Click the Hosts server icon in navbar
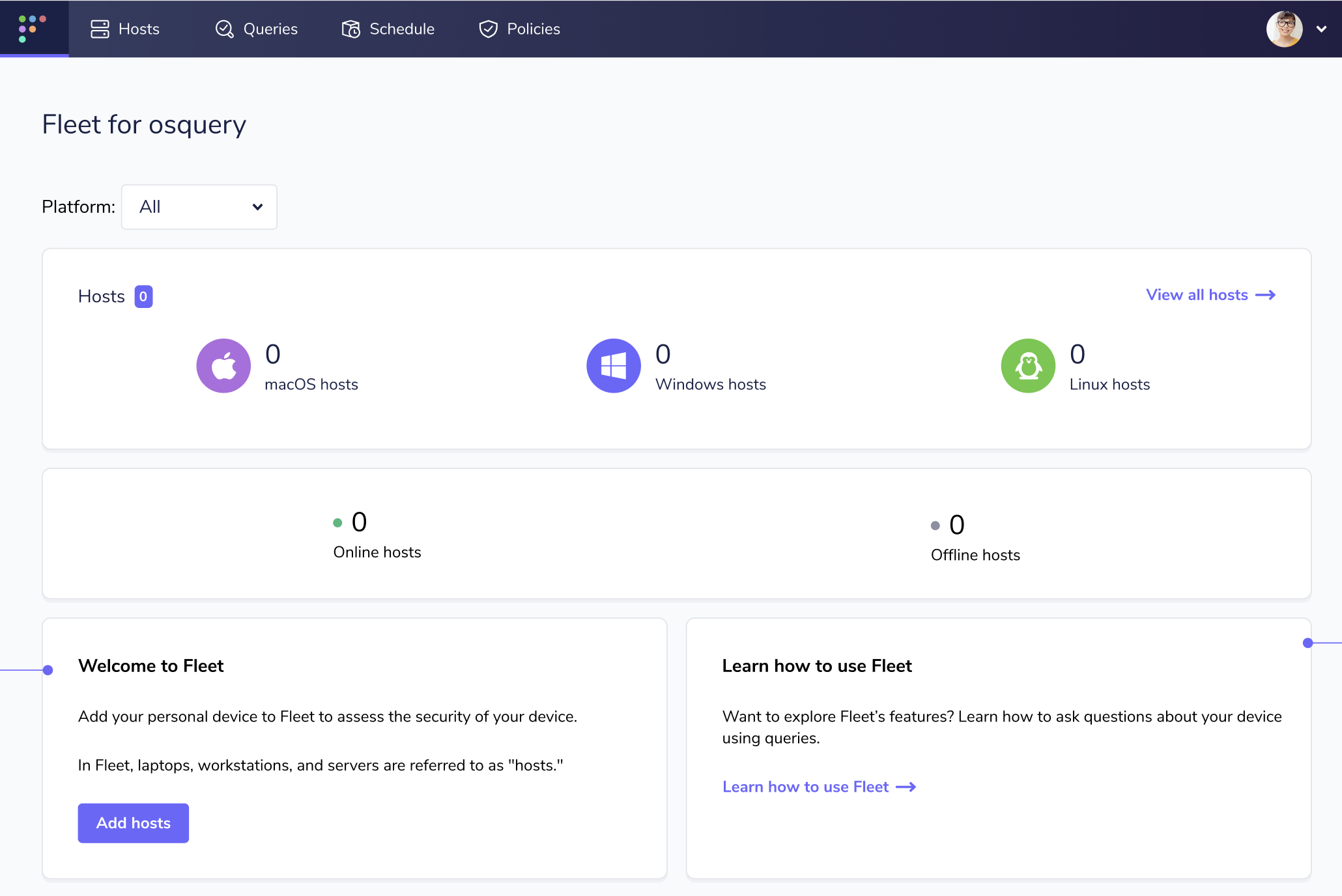Image resolution: width=1342 pixels, height=896 pixels. 100,29
